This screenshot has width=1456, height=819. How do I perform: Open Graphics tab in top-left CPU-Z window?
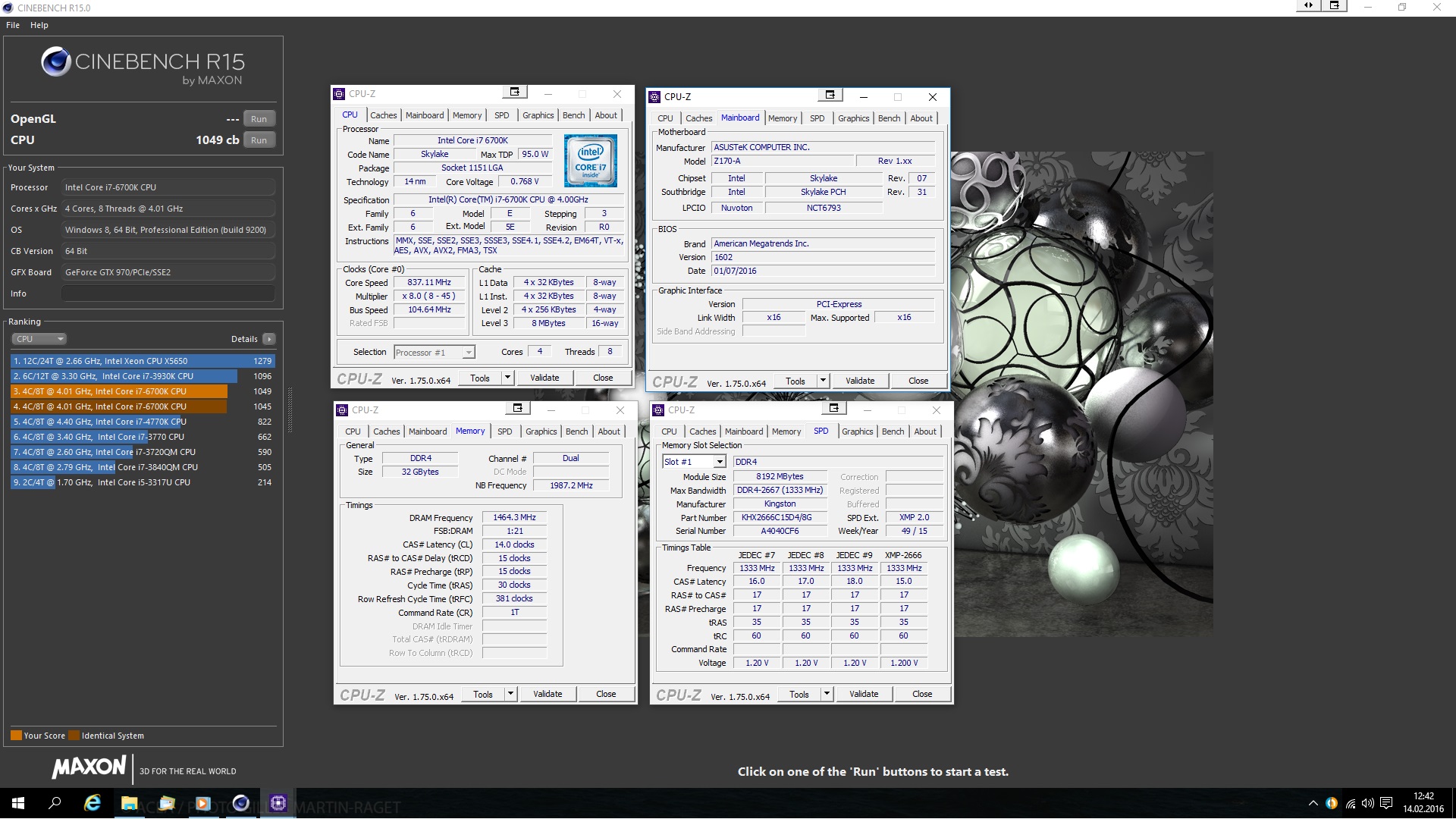point(538,115)
